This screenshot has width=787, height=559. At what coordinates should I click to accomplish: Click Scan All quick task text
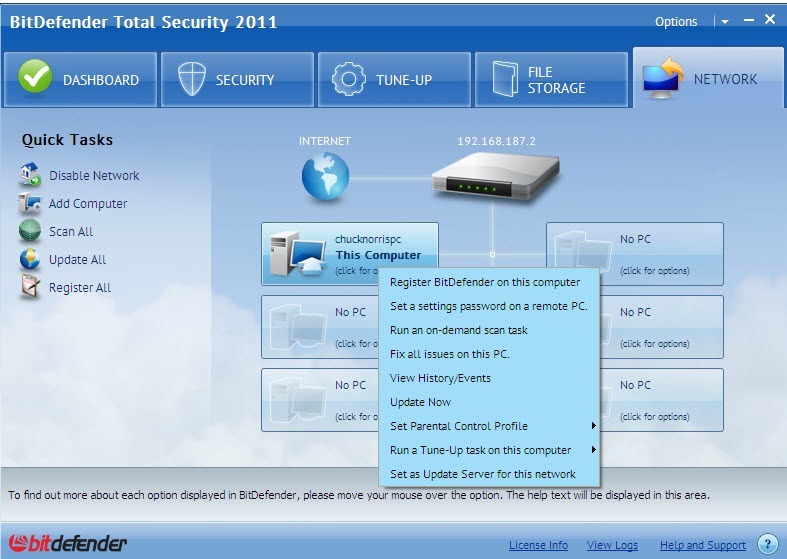[x=71, y=231]
